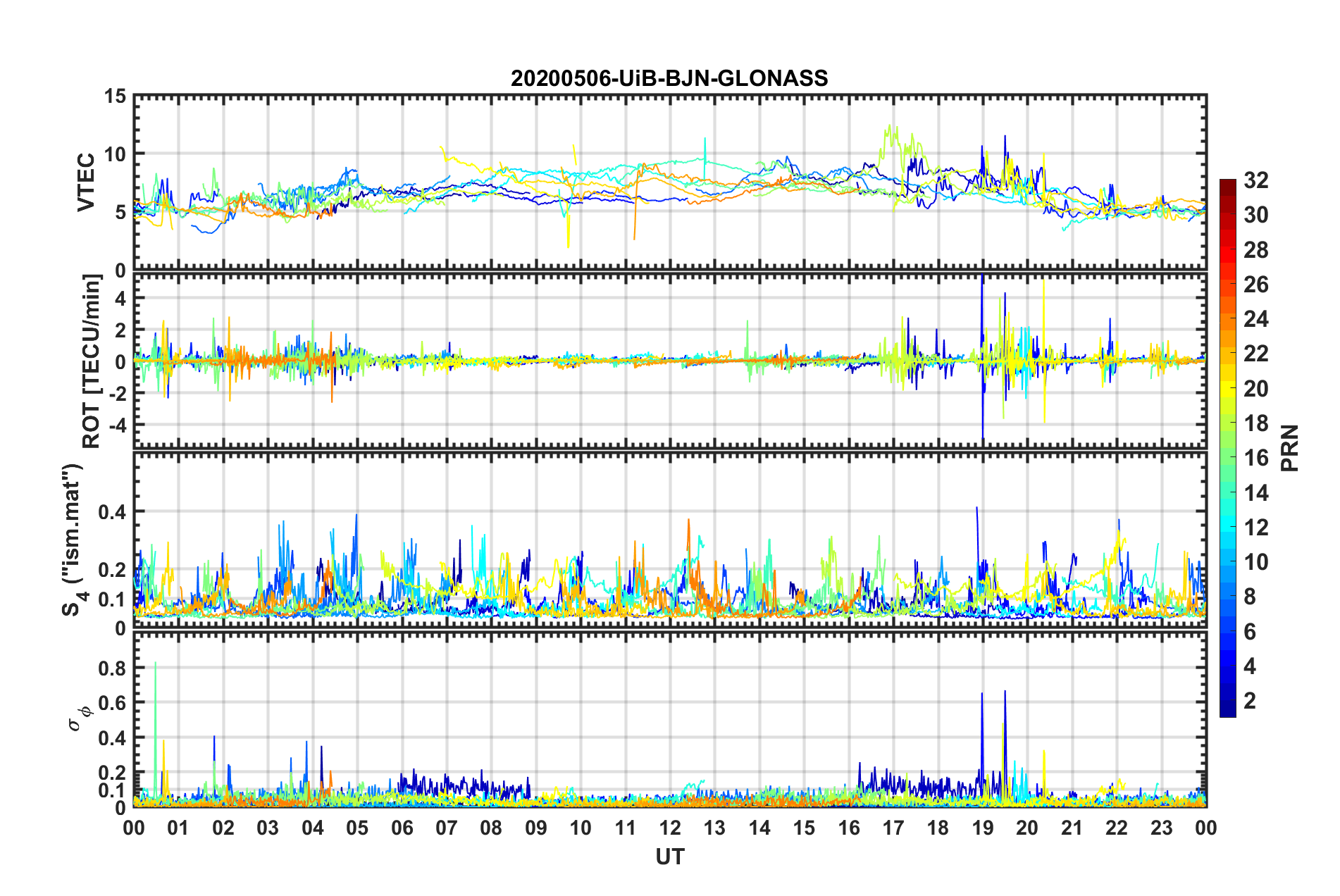Click VTEC y-tick label 15

pyautogui.click(x=116, y=96)
